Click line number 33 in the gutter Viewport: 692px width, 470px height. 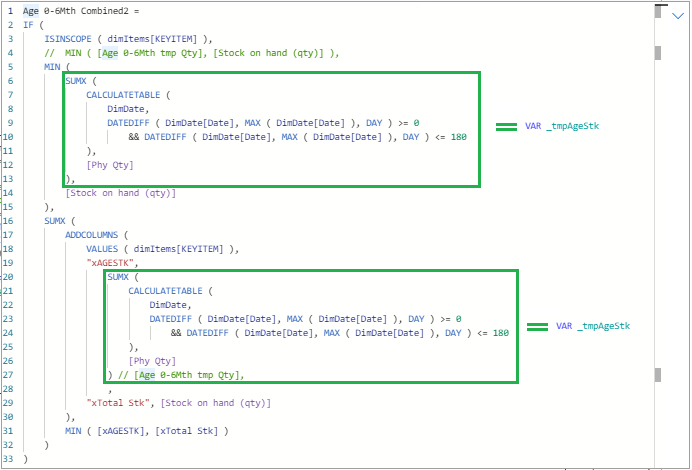[x=7, y=458]
